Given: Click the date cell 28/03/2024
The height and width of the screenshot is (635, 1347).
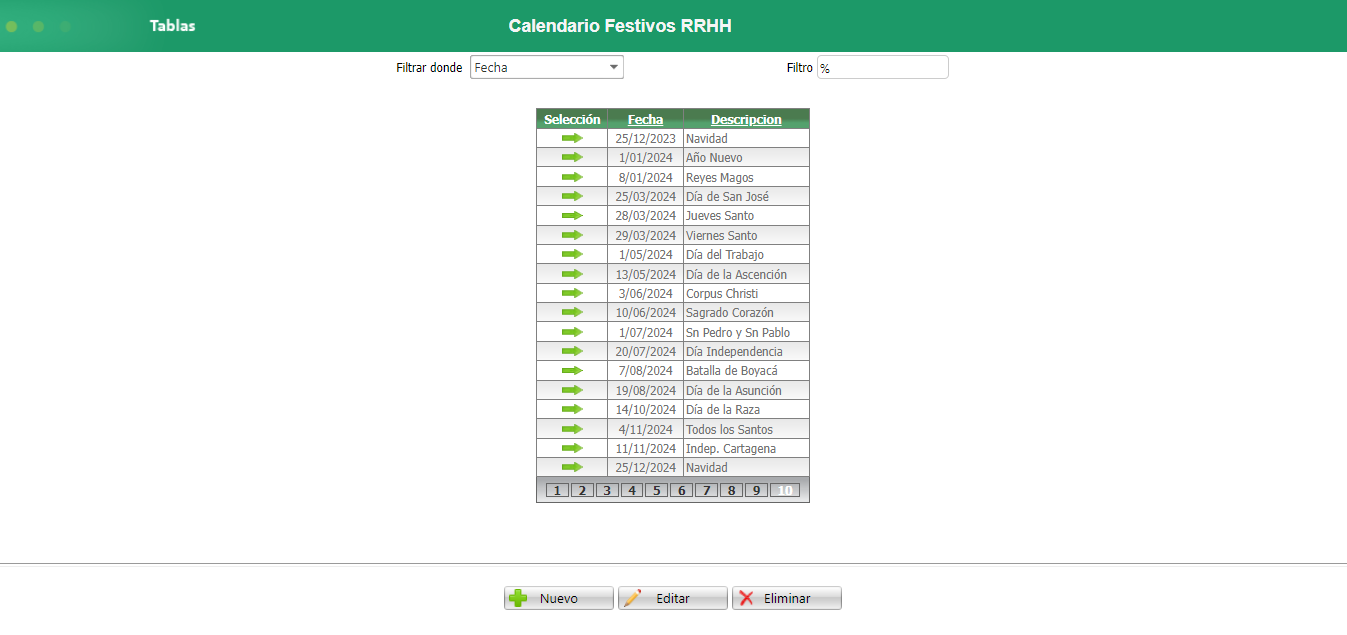Looking at the screenshot, I should tap(645, 216).
